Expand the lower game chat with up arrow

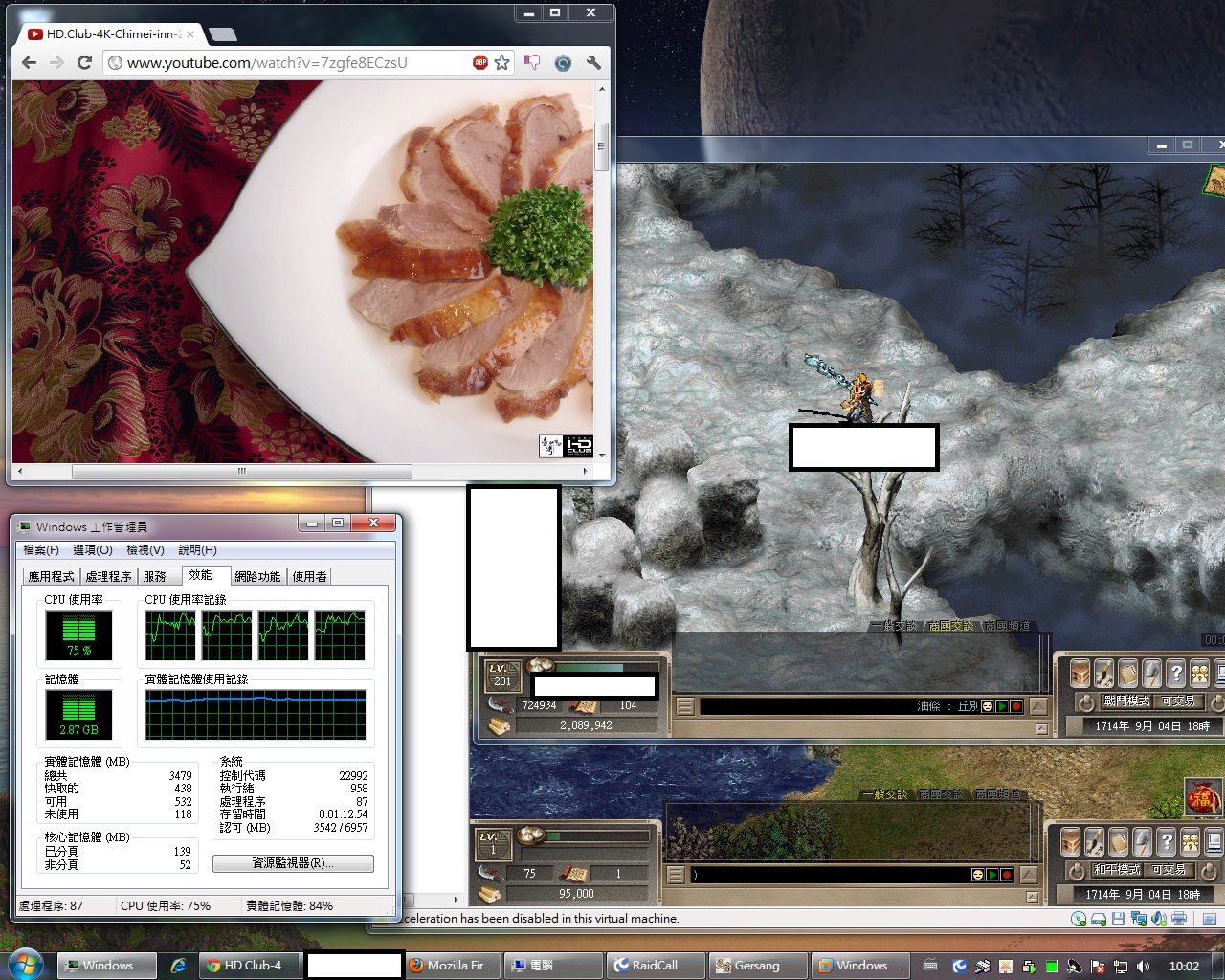pos(1031,875)
